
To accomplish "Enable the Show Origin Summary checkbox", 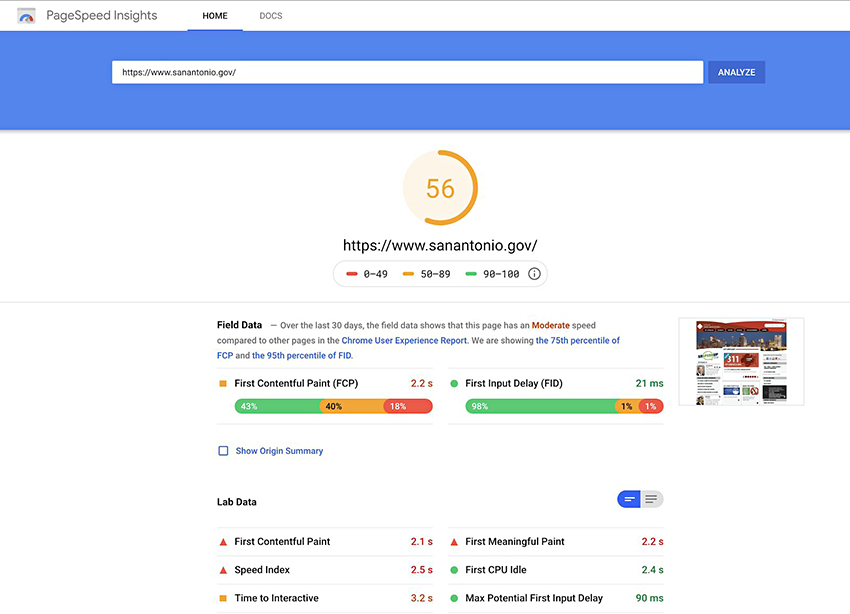I will (x=223, y=451).
